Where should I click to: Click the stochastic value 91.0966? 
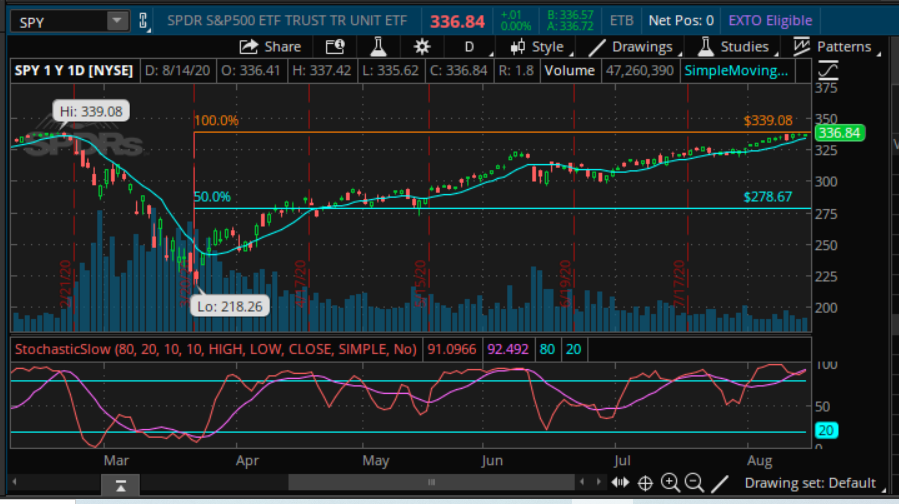click(x=452, y=350)
